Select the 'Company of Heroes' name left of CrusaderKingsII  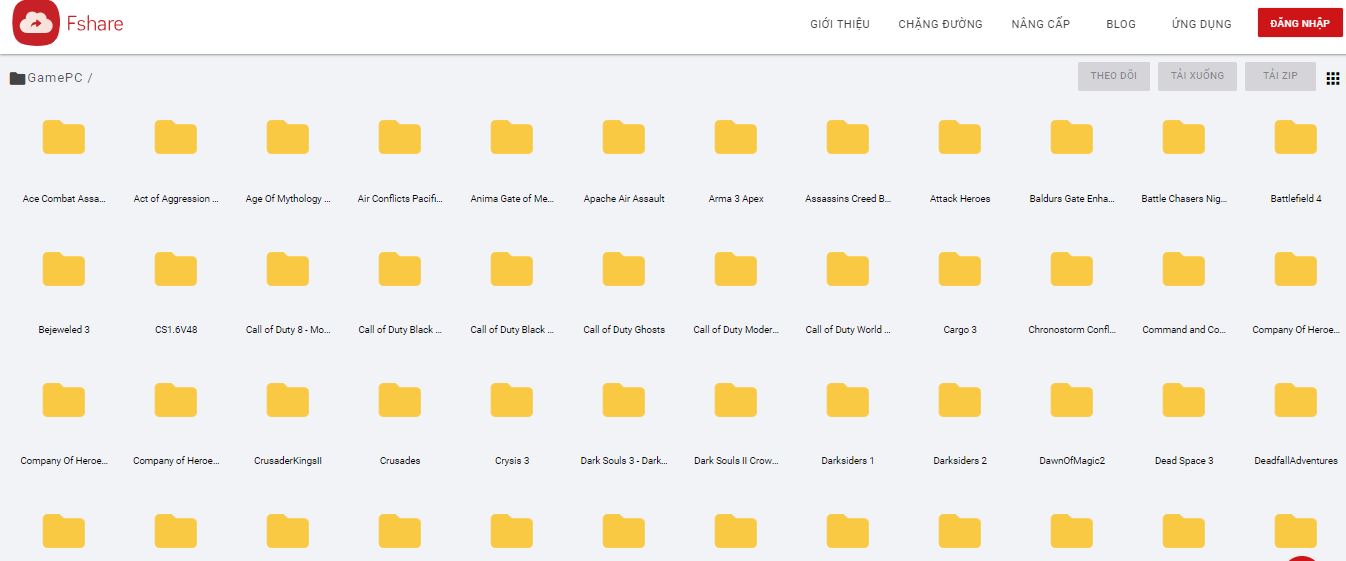[x=176, y=461]
